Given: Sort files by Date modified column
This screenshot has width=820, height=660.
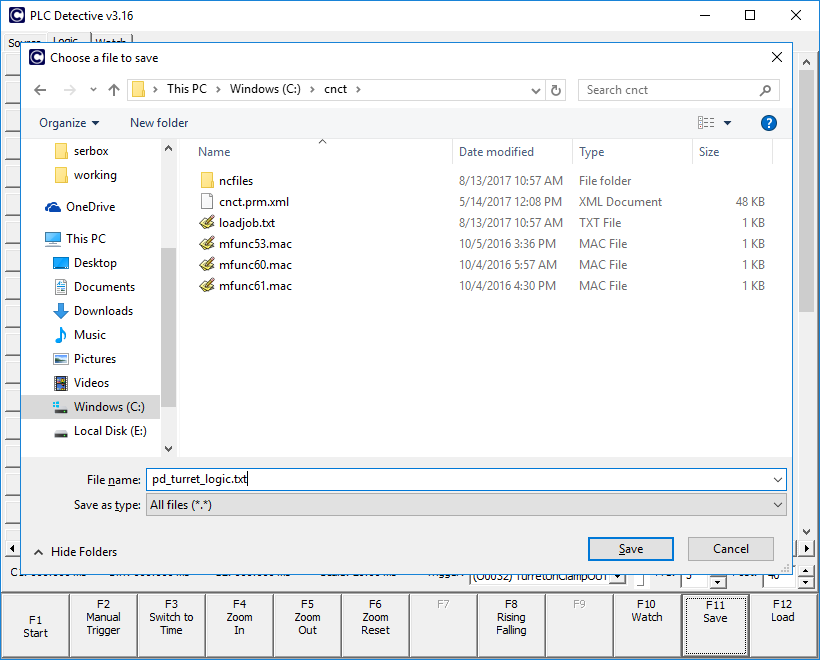Looking at the screenshot, I should pos(496,152).
